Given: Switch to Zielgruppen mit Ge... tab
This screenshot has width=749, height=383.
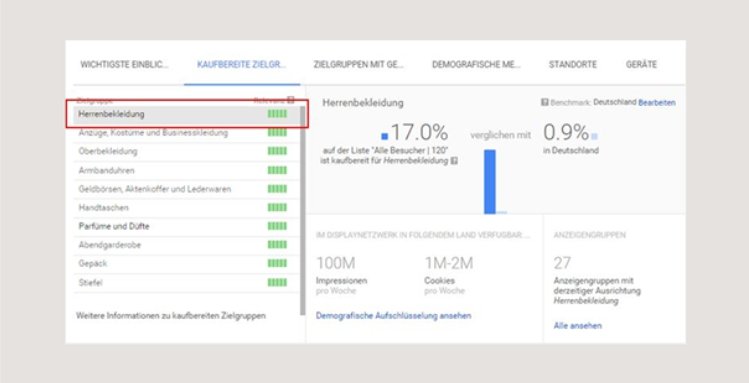Looking at the screenshot, I should (359, 64).
